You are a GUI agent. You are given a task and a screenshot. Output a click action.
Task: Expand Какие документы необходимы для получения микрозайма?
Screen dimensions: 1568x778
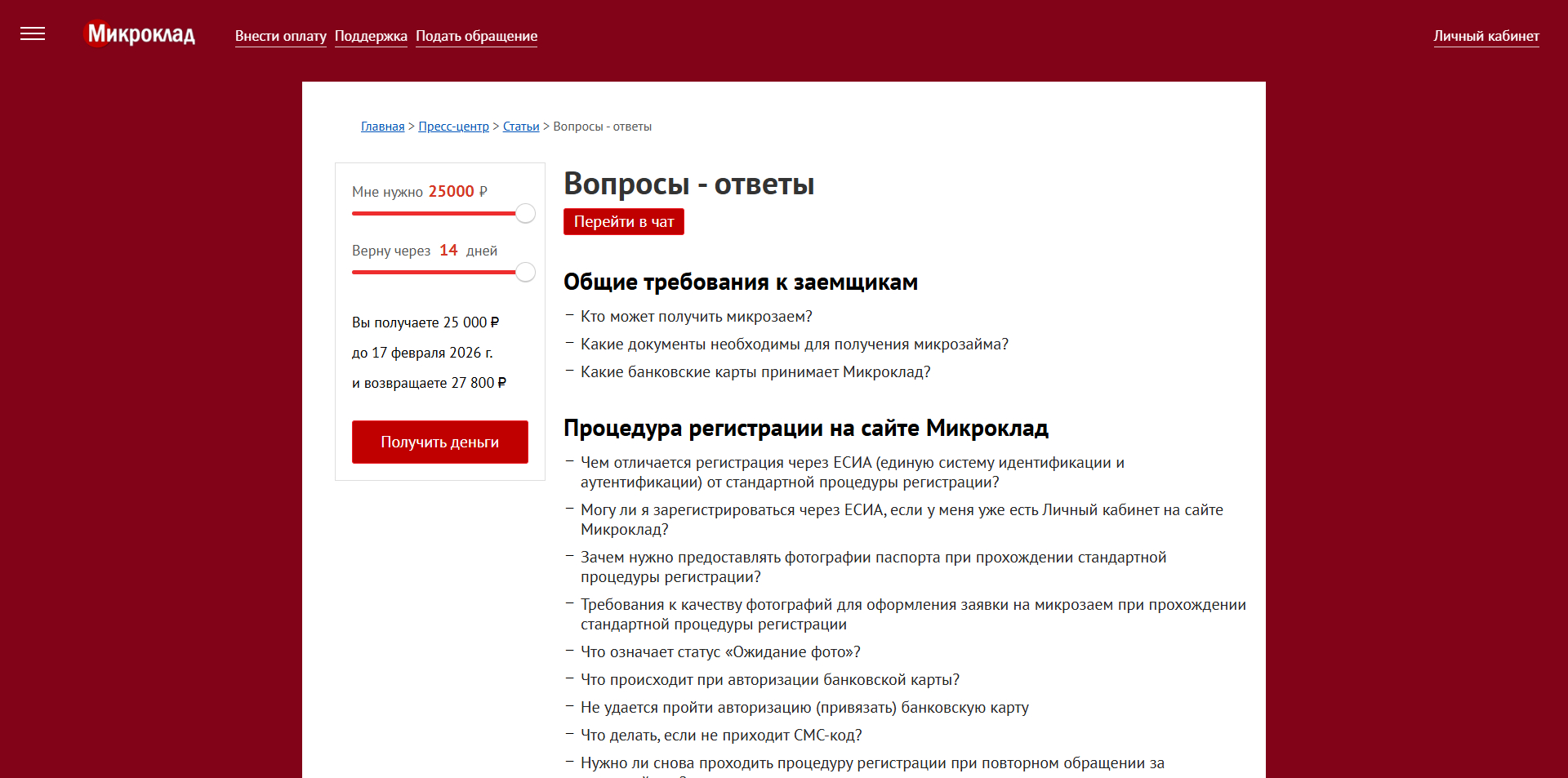[794, 344]
